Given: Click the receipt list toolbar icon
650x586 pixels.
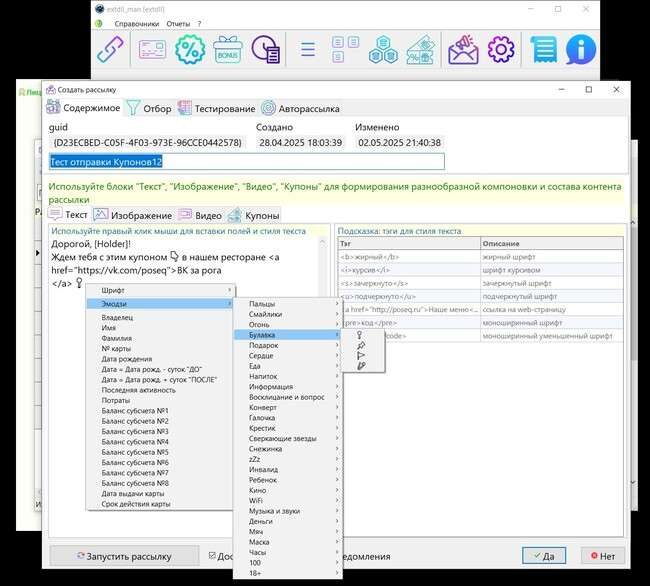Looking at the screenshot, I should (x=544, y=49).
